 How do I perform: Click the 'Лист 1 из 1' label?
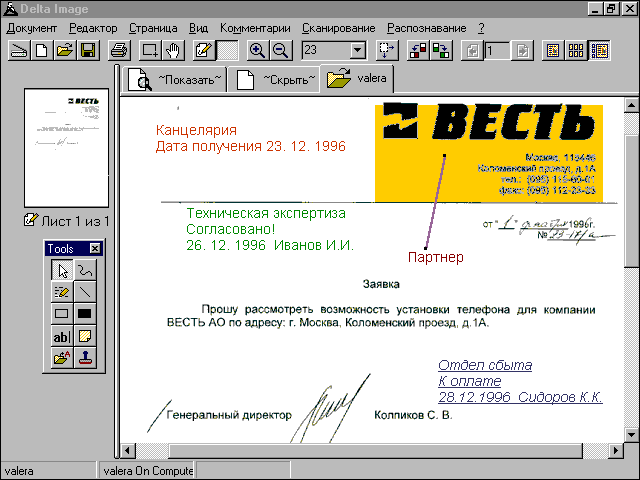(75, 221)
